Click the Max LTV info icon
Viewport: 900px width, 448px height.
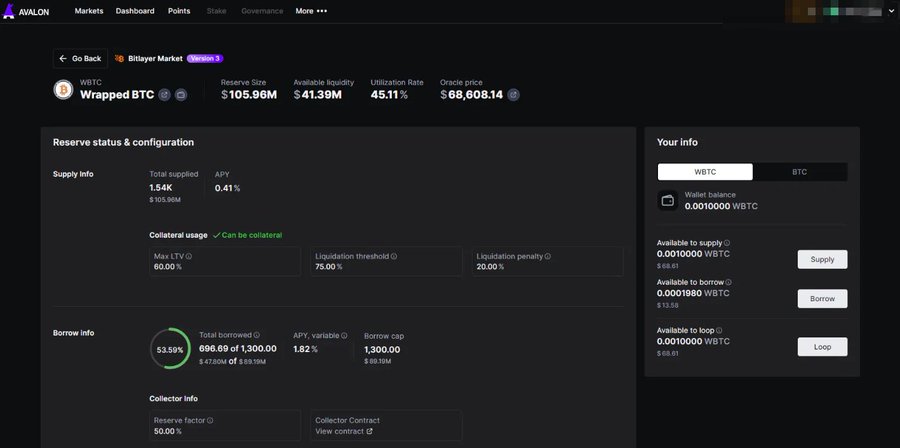click(x=189, y=256)
